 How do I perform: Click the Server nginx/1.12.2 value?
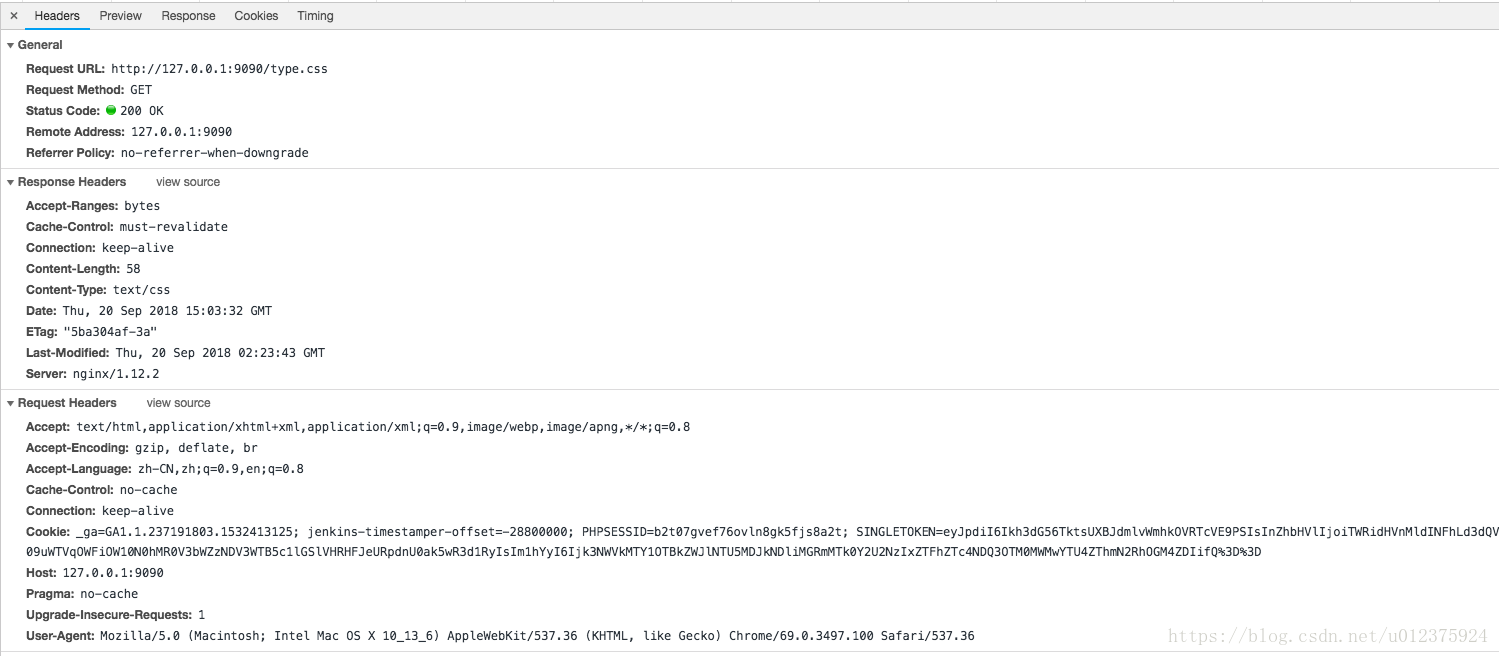click(116, 374)
